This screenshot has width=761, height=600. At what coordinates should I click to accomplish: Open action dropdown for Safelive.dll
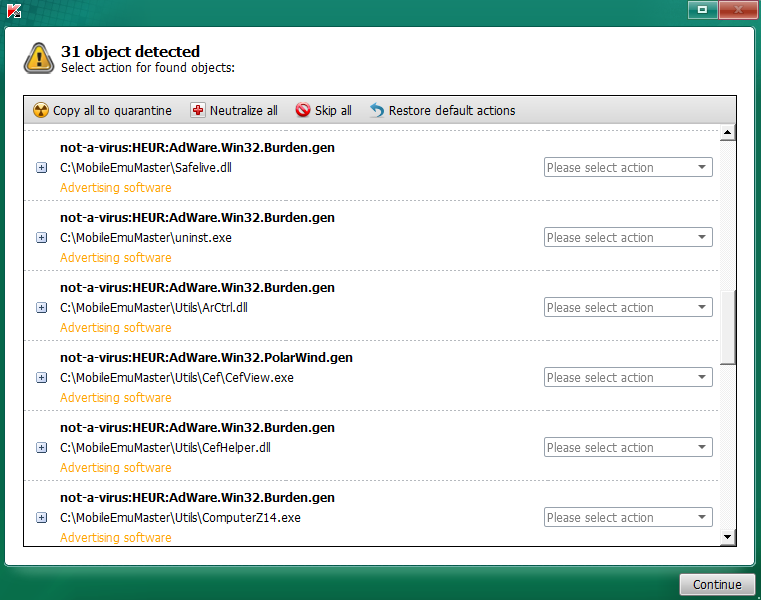coord(628,167)
